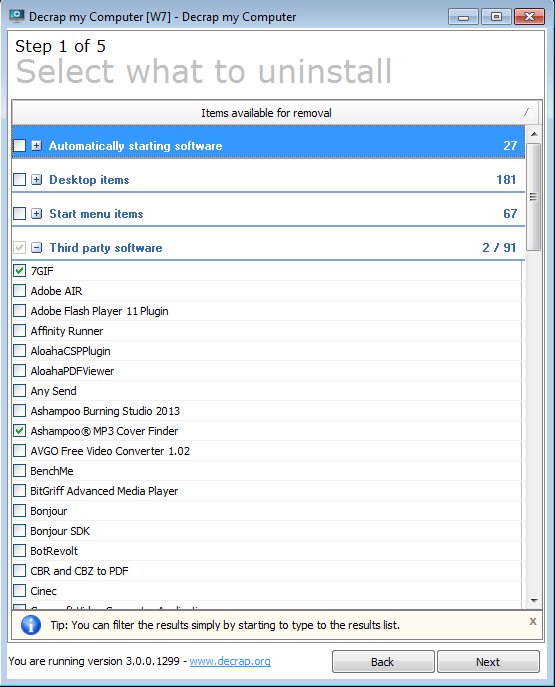Click the blue info tip icon
Viewport: 555px width, 687px height.
click(x=31, y=625)
